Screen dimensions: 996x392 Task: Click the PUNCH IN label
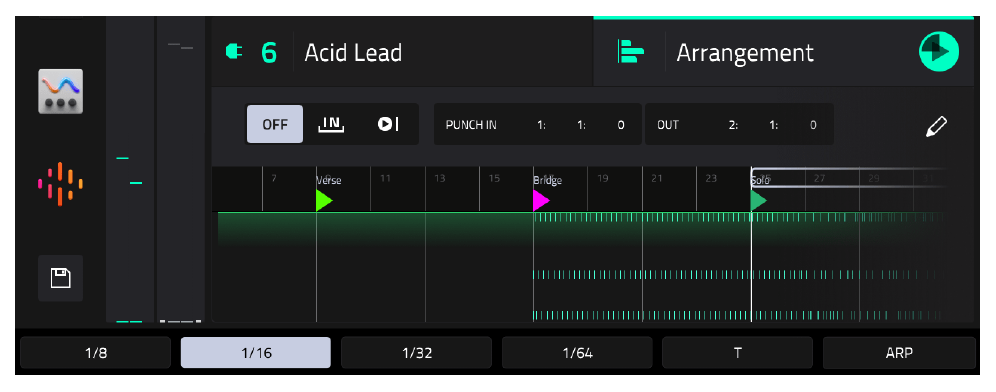(x=471, y=125)
